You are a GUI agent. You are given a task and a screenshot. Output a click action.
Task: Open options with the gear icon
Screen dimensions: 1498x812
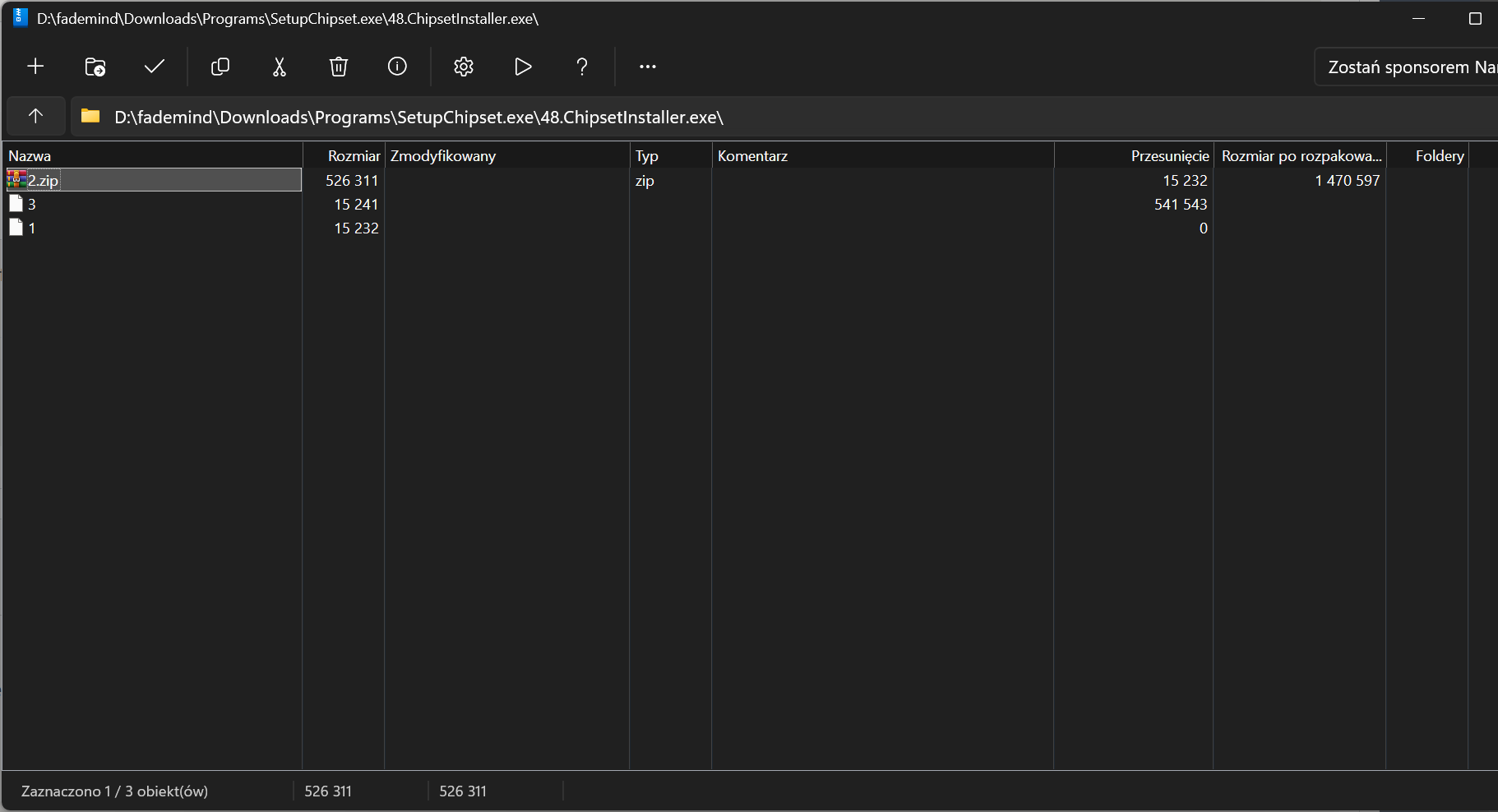[x=464, y=67]
